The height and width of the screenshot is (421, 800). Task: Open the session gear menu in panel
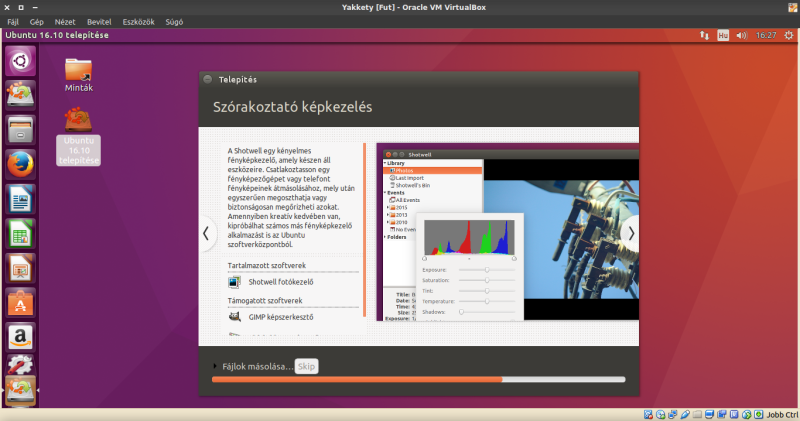787,35
